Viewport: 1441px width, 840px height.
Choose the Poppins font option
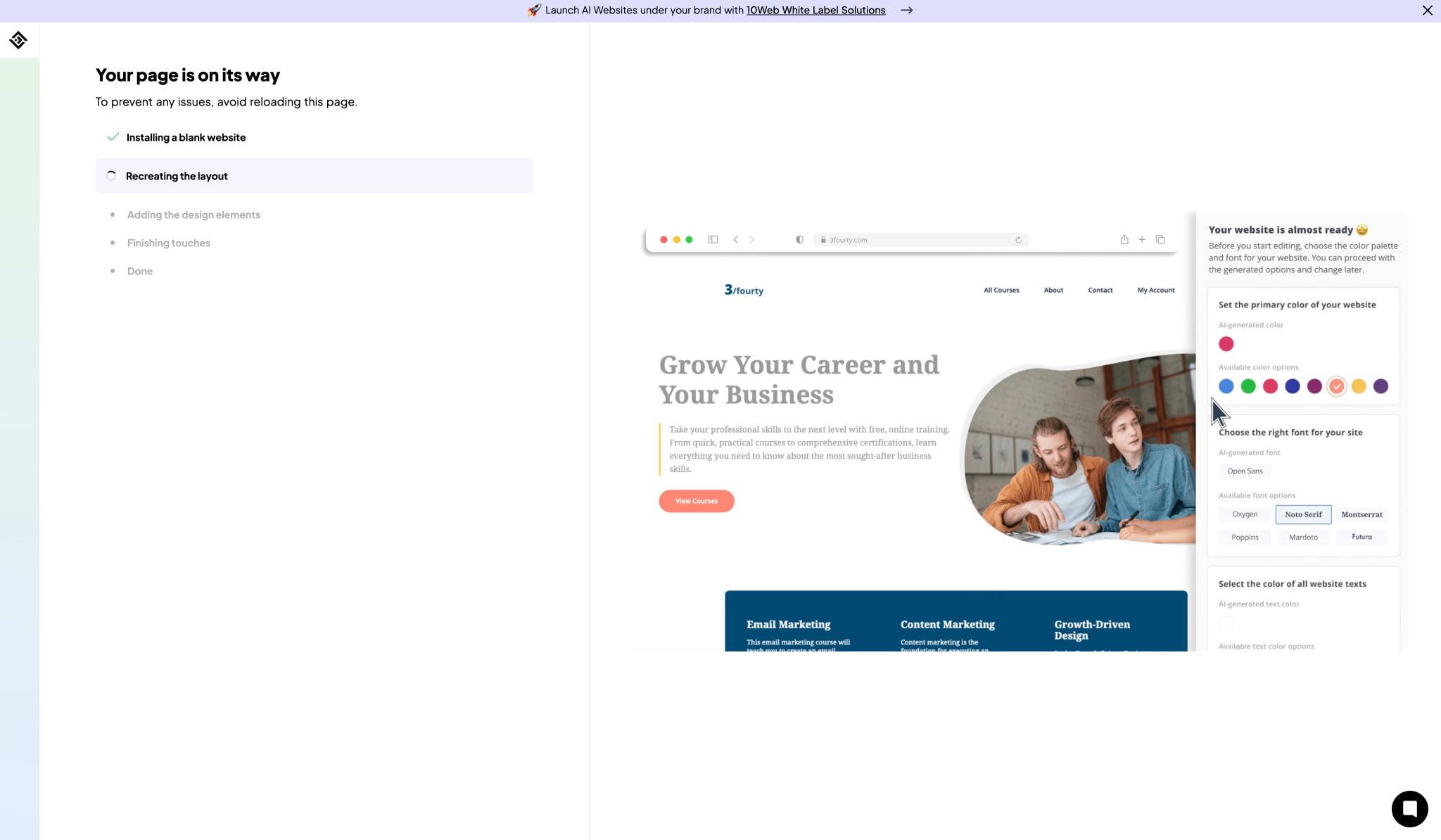pos(1245,537)
